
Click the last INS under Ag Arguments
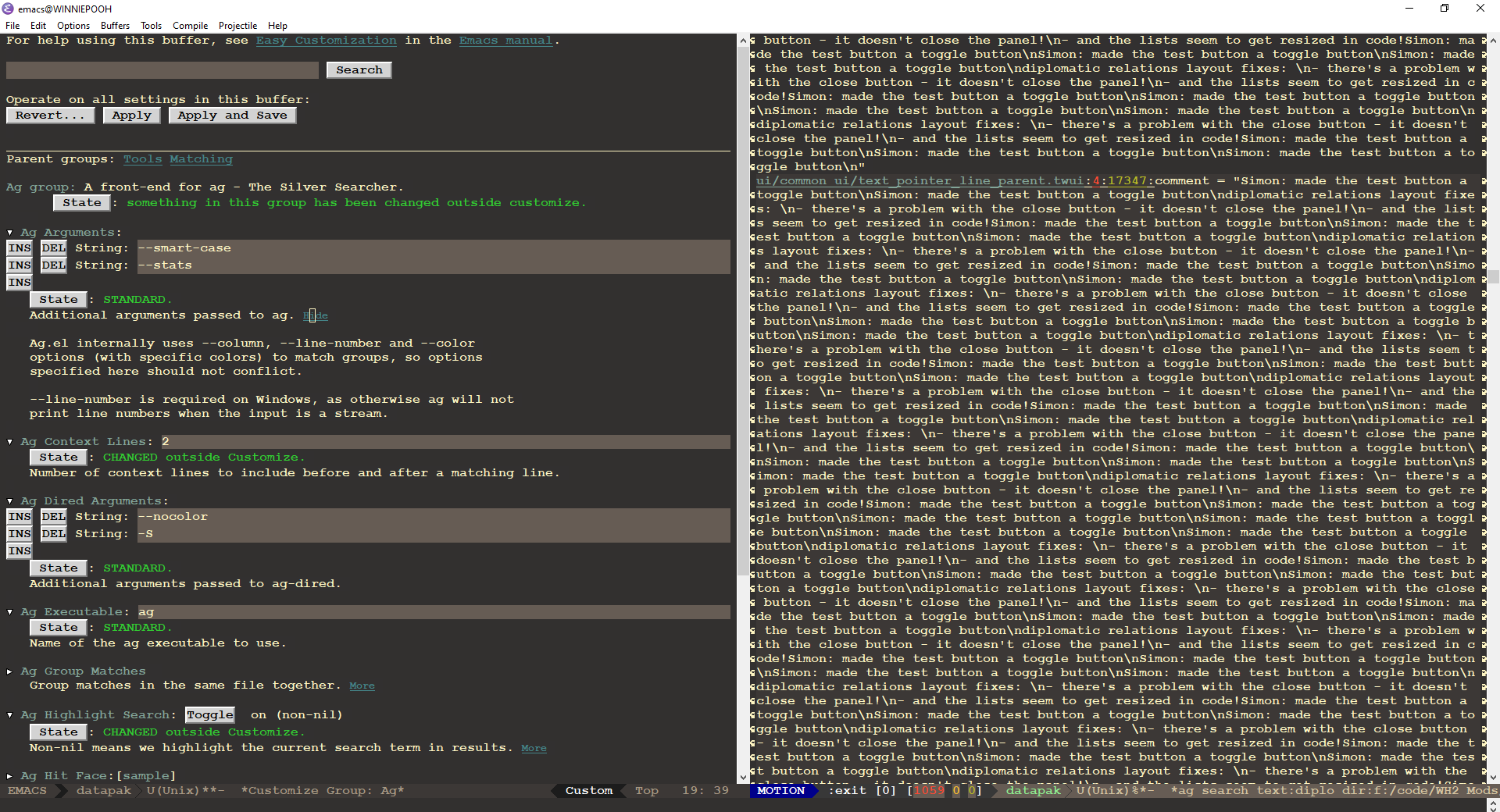click(x=20, y=283)
